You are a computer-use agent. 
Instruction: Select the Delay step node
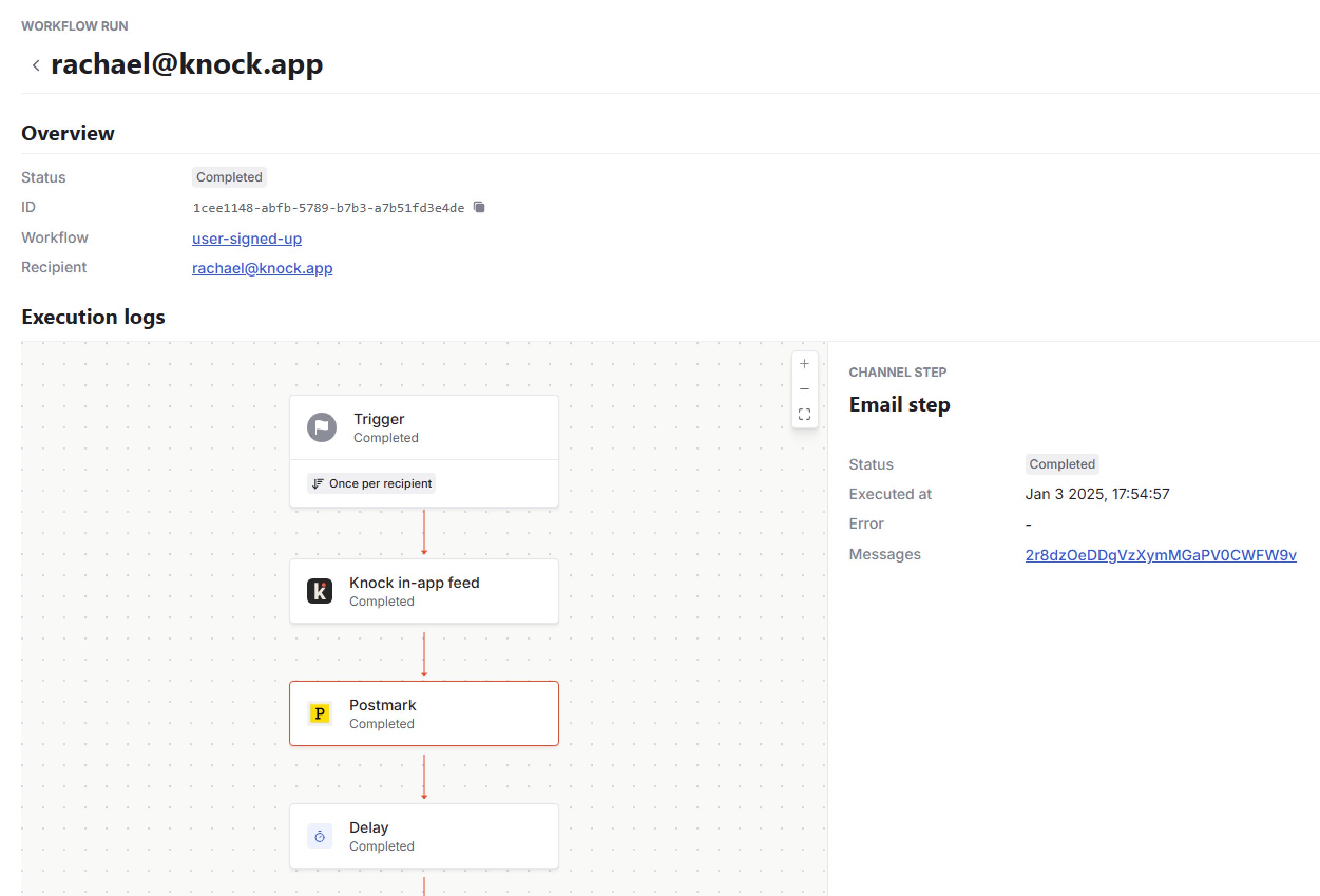424,836
